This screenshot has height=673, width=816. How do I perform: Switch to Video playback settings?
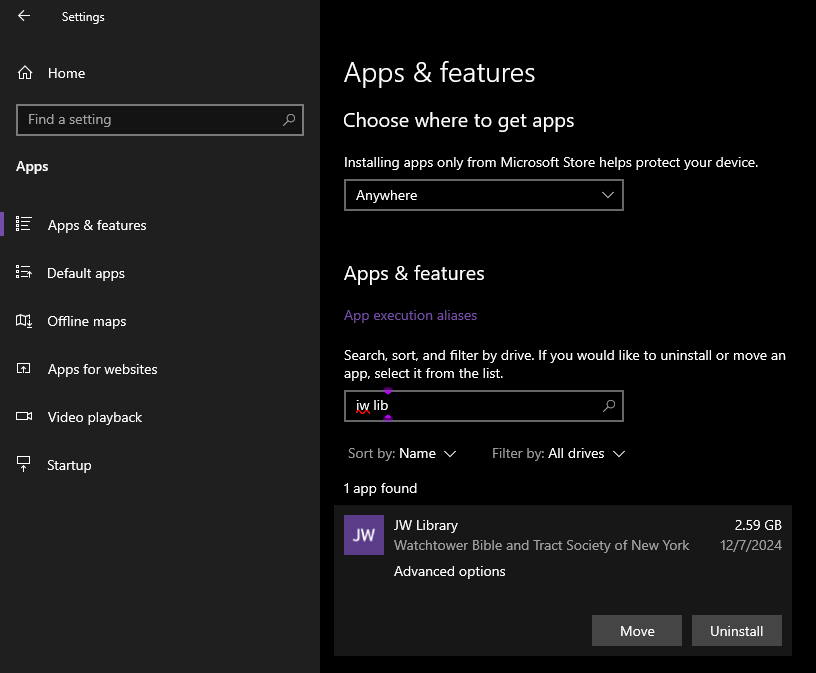click(95, 417)
